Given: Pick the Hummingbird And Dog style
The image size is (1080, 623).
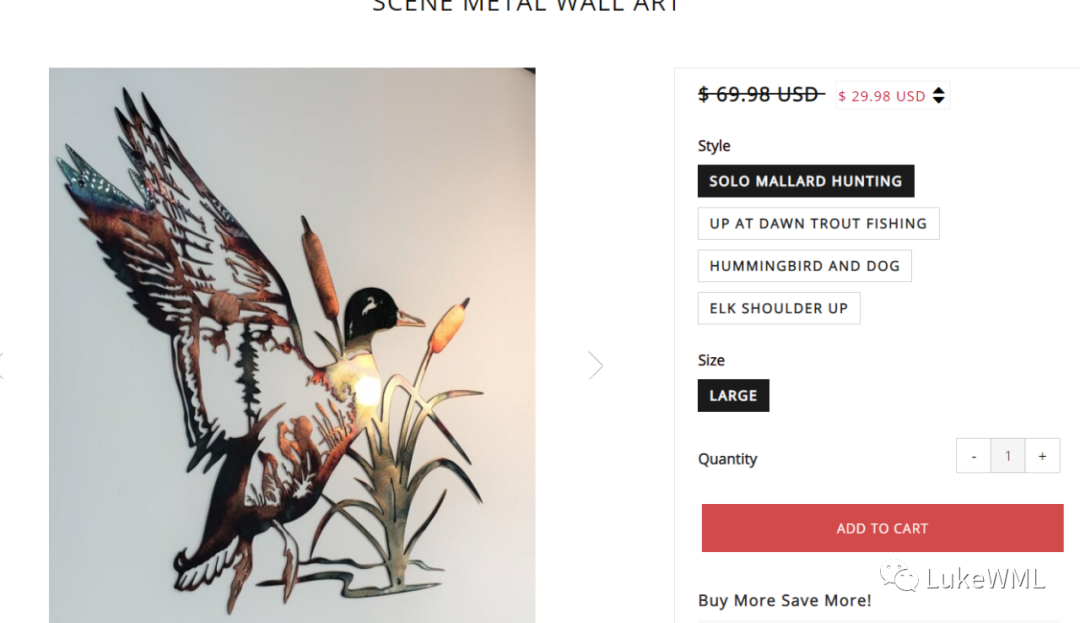Looking at the screenshot, I should tap(804, 266).
